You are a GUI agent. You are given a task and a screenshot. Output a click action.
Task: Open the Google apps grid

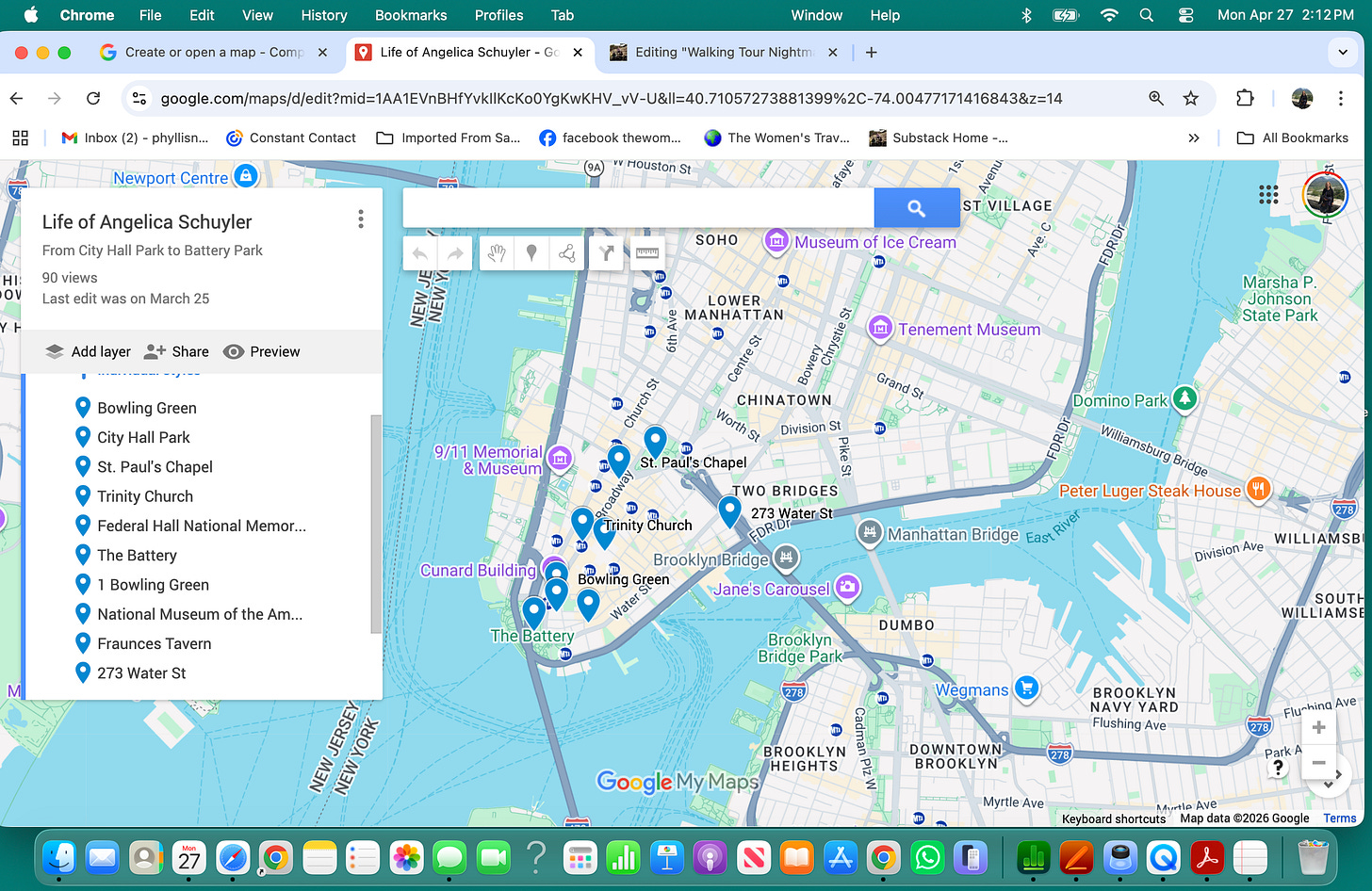coord(1268,195)
